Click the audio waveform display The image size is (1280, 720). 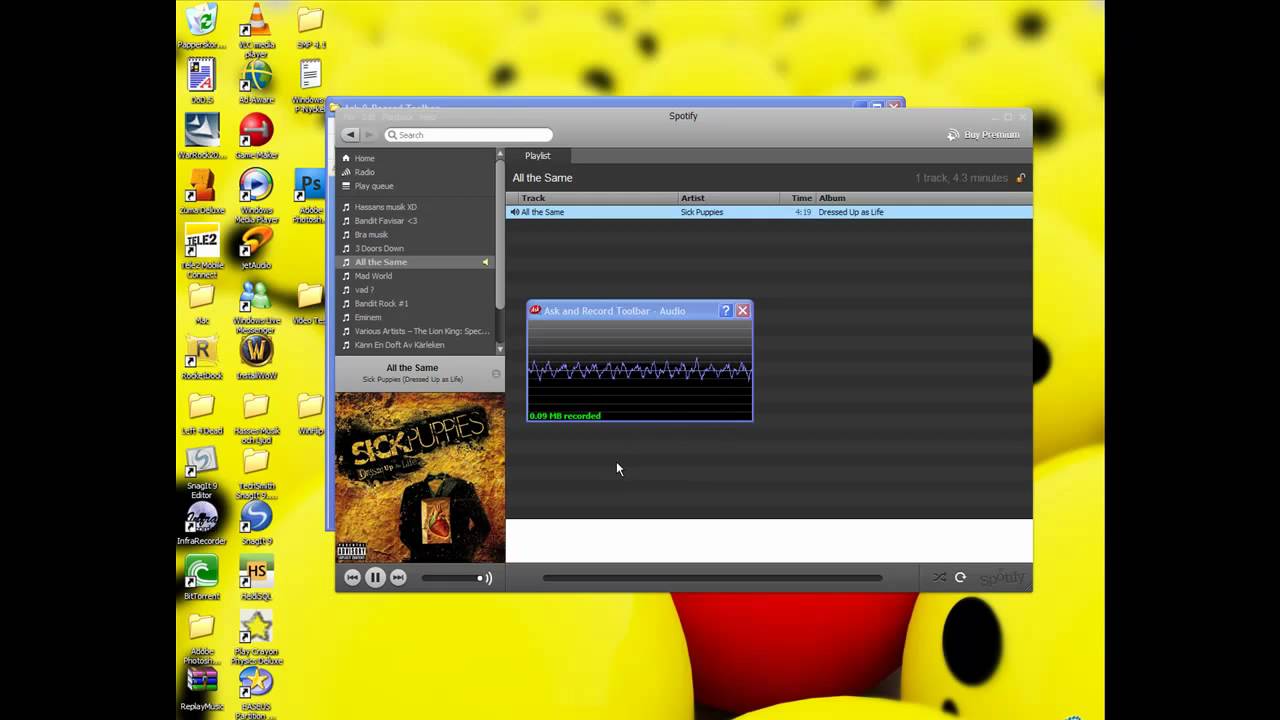pos(640,371)
